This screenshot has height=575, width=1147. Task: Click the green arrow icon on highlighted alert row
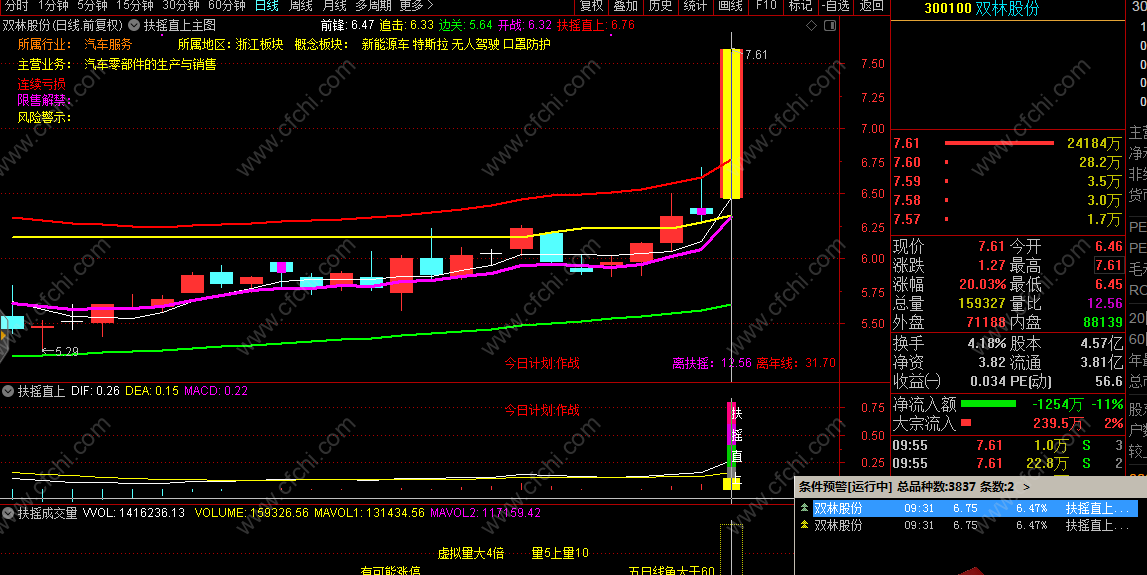[x=805, y=508]
